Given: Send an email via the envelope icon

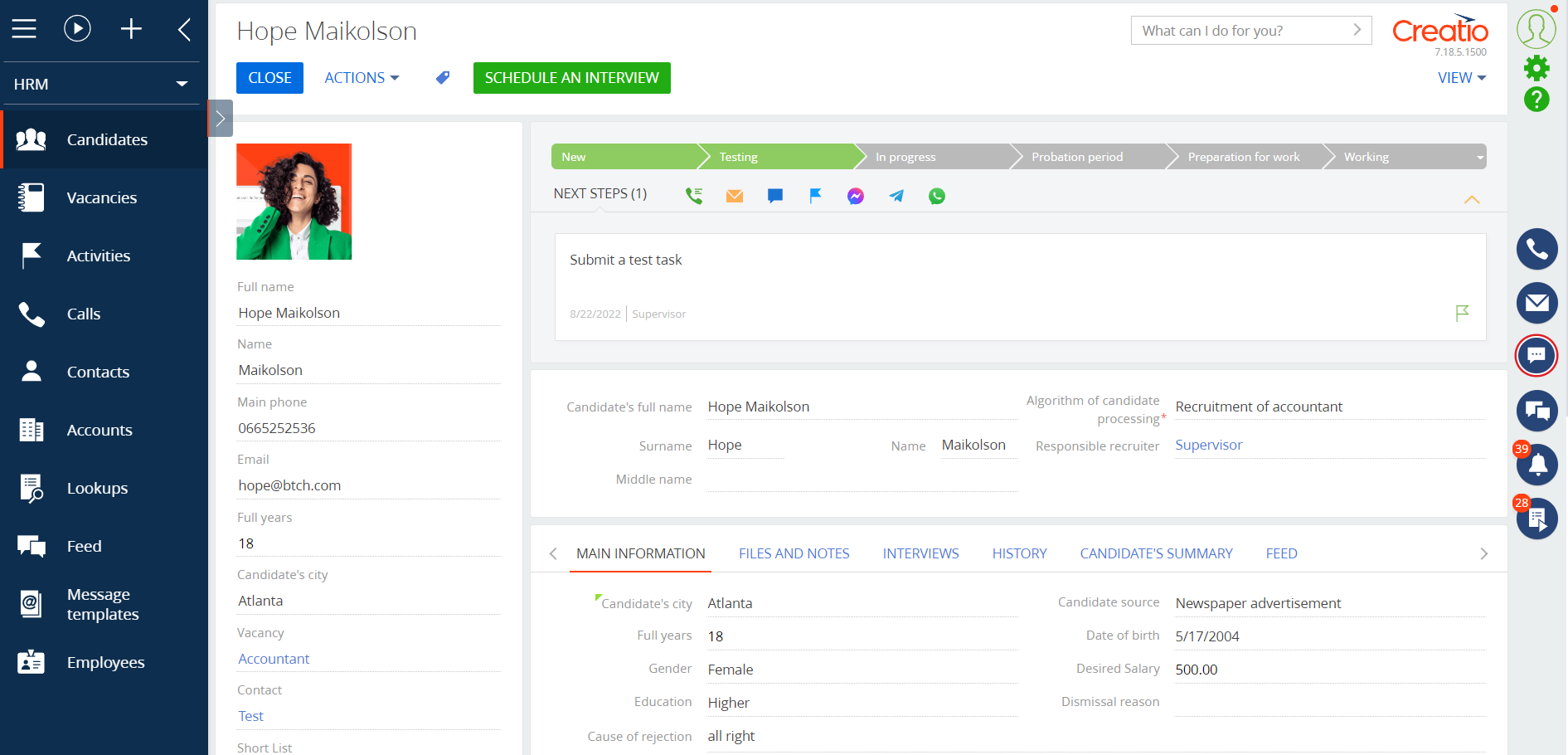Looking at the screenshot, I should tap(734, 195).
